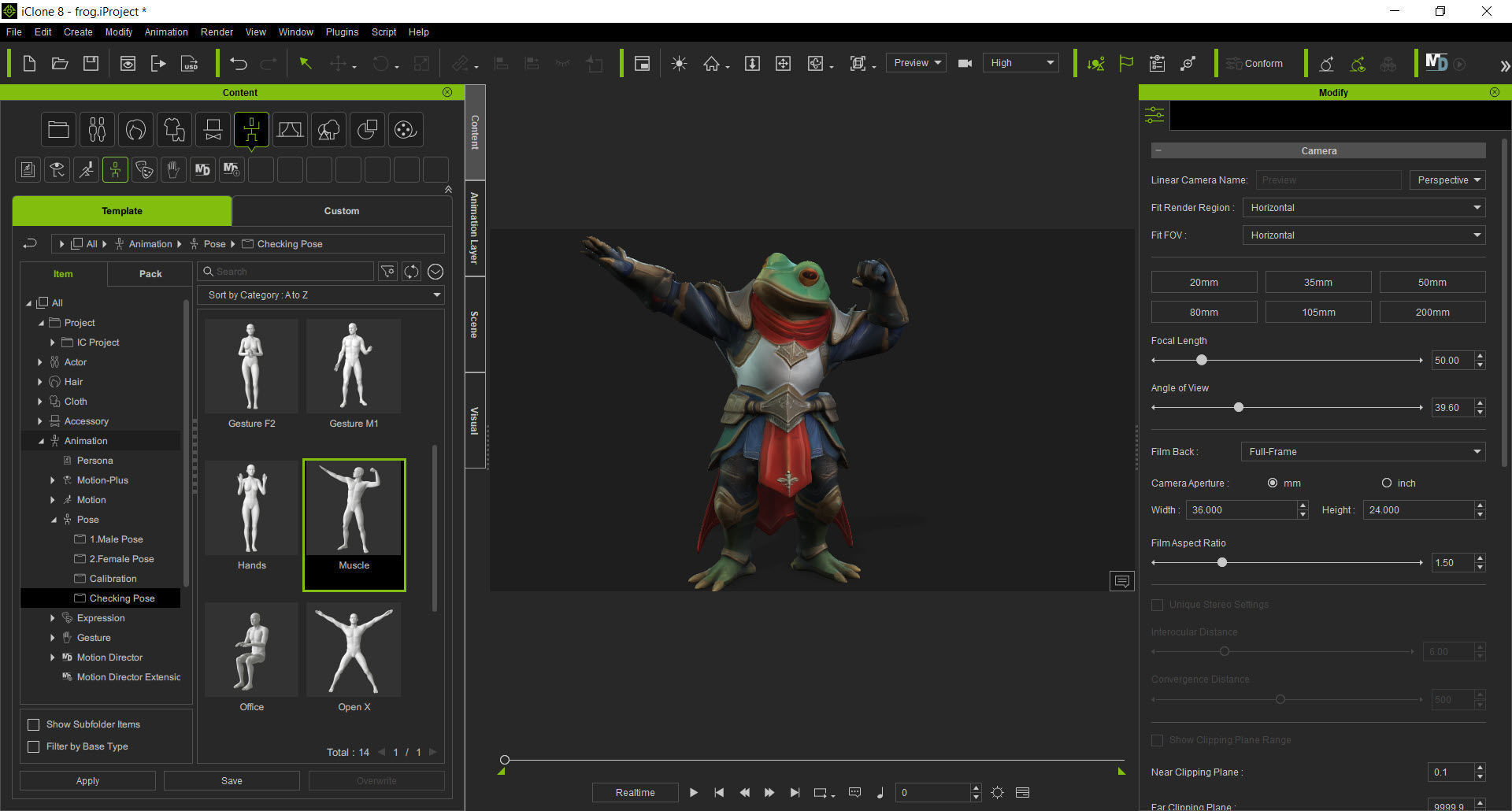Expand the Motion-Plus tree node
The image size is (1512, 811).
[x=53, y=480]
